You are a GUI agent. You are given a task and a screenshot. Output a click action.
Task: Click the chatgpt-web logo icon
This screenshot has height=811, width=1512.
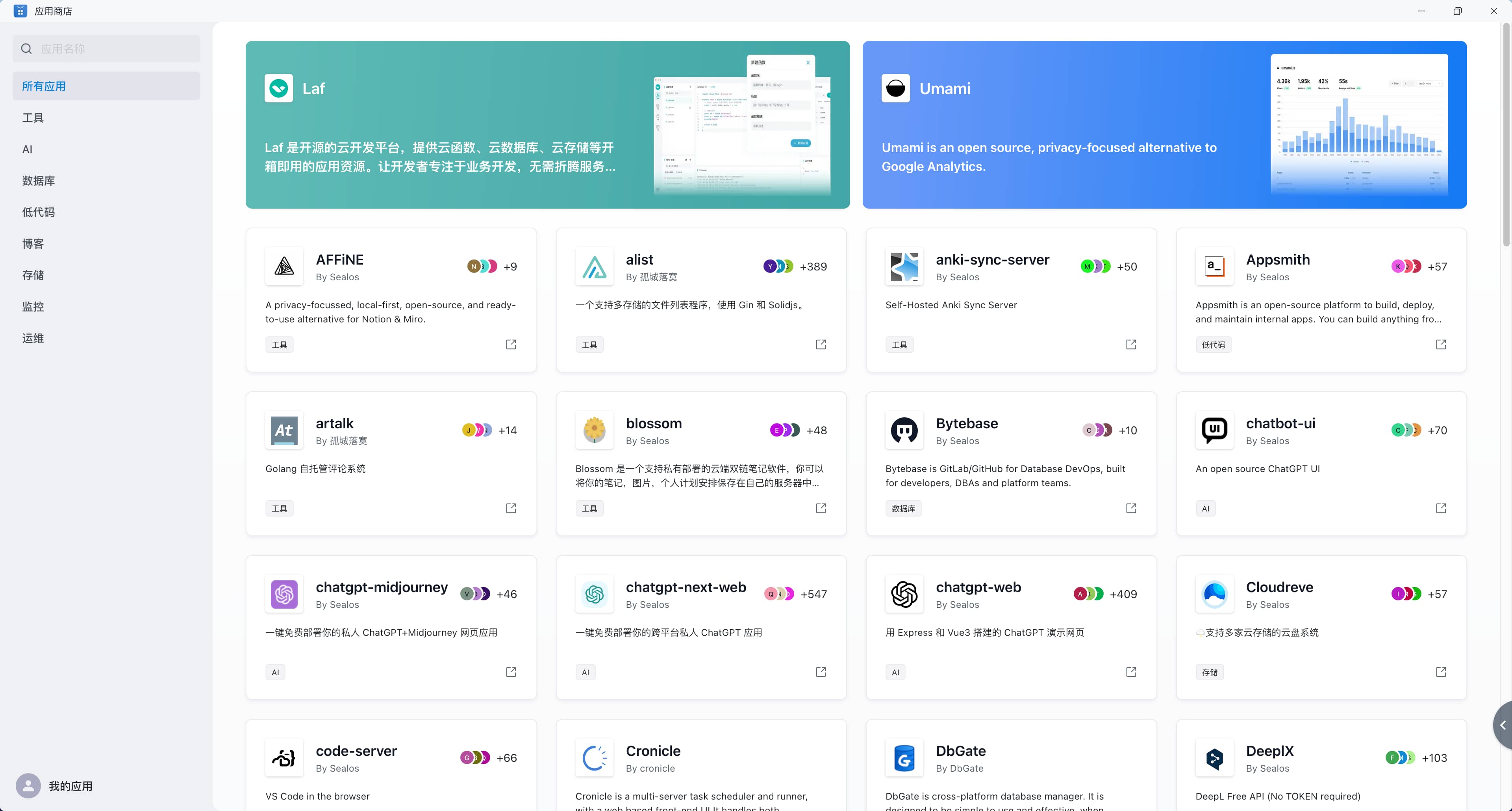point(904,594)
